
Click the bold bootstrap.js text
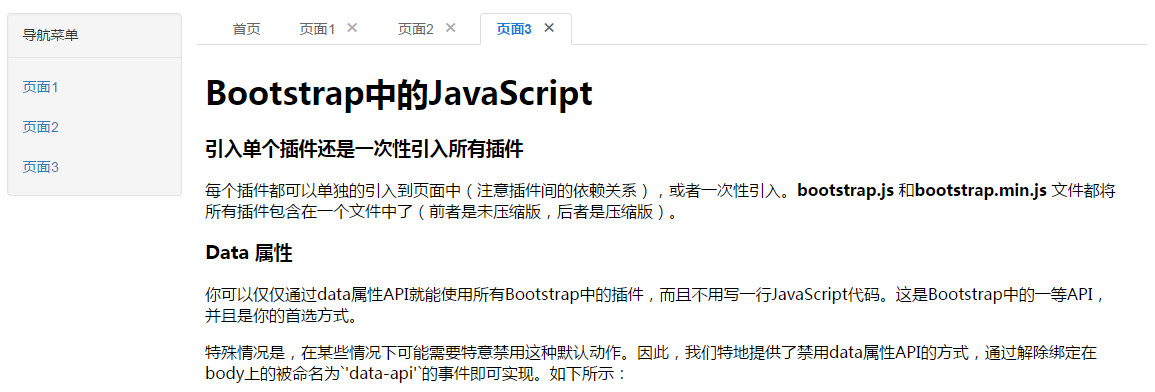click(846, 192)
